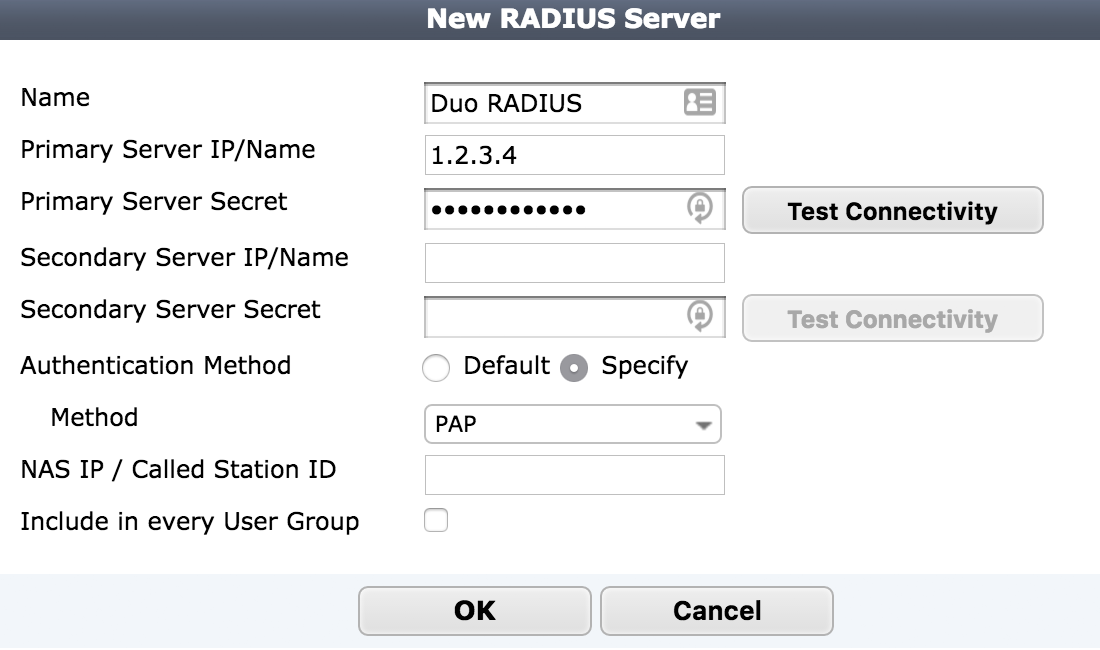Click the NAS IP / Called Station ID field

point(575,474)
